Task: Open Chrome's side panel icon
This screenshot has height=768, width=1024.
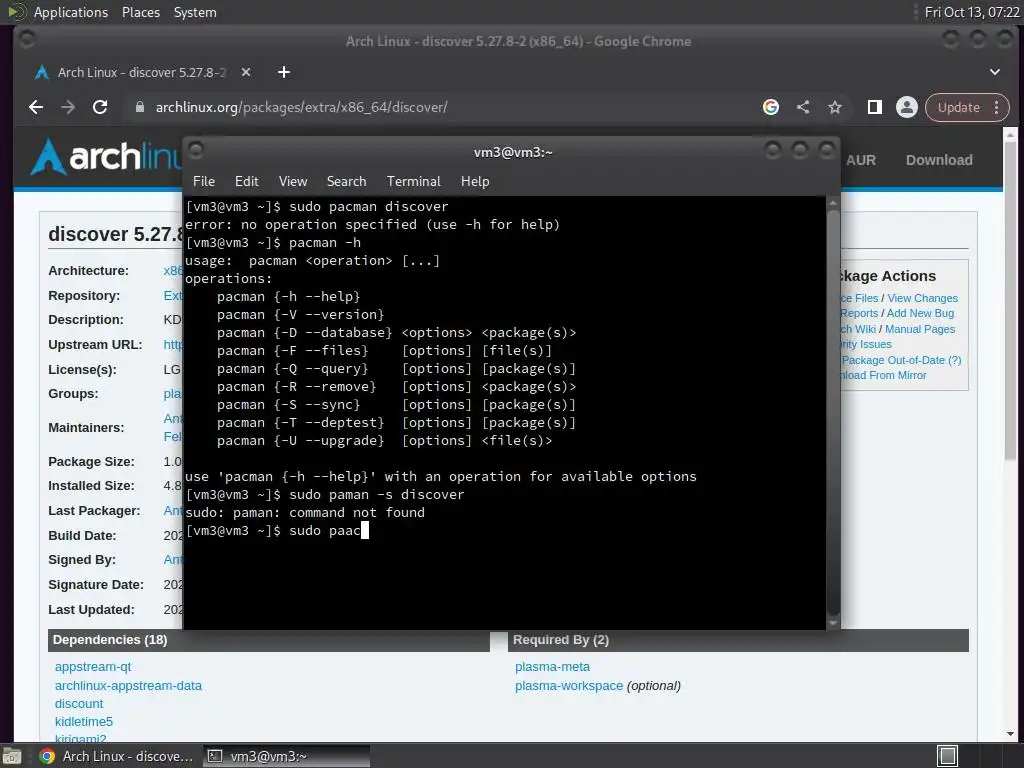Action: click(x=874, y=107)
